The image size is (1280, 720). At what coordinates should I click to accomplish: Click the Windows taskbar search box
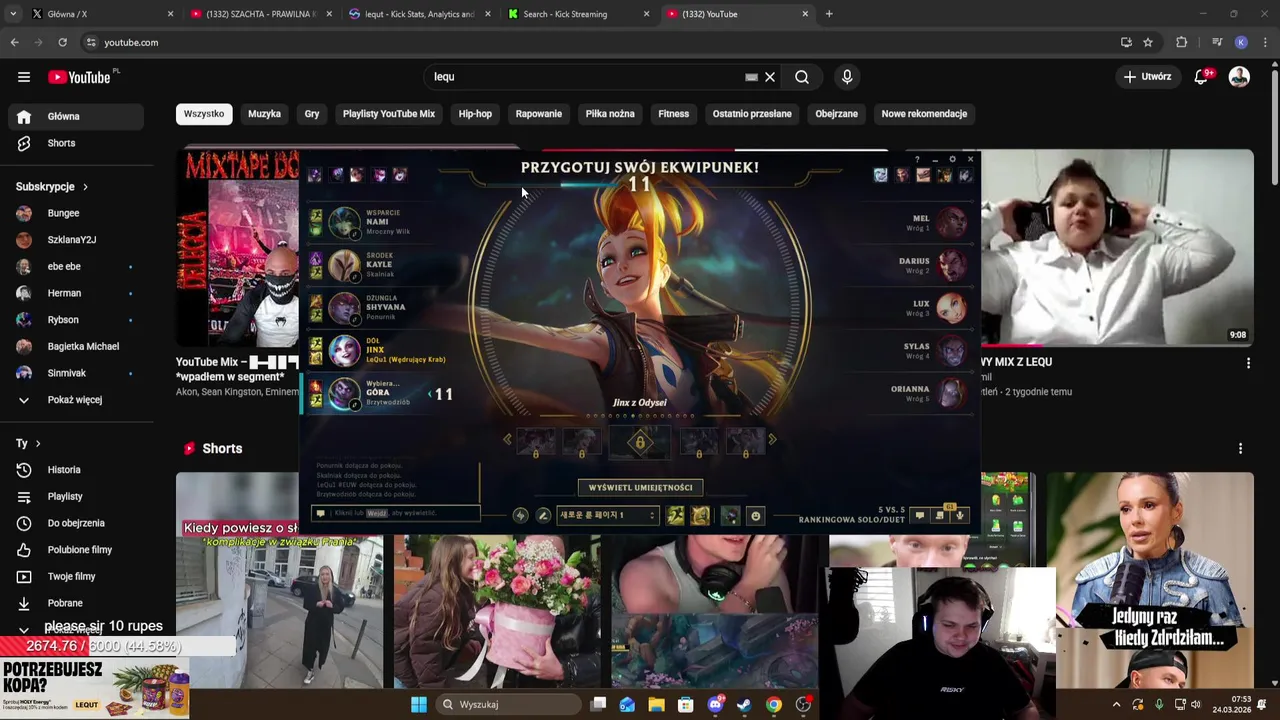[510, 704]
